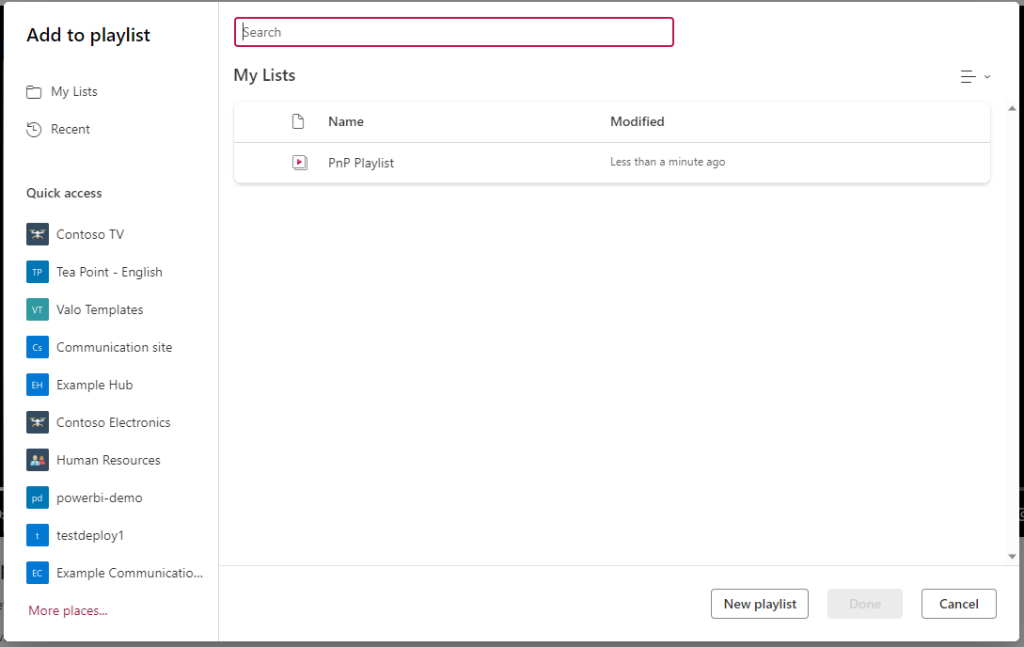Click the powerbi-demo pd icon

click(x=37, y=498)
